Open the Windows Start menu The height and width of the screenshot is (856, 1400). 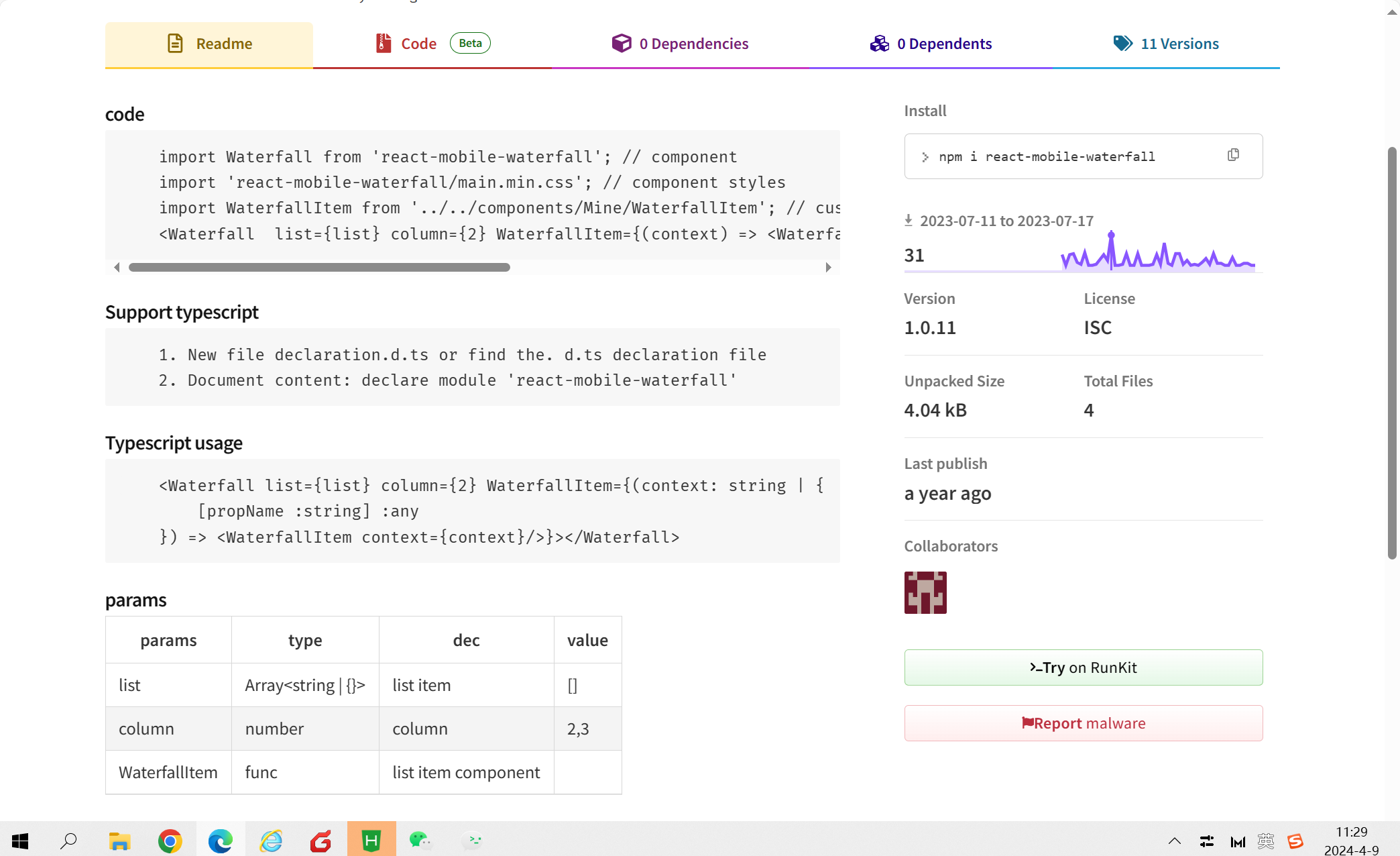click(x=20, y=841)
